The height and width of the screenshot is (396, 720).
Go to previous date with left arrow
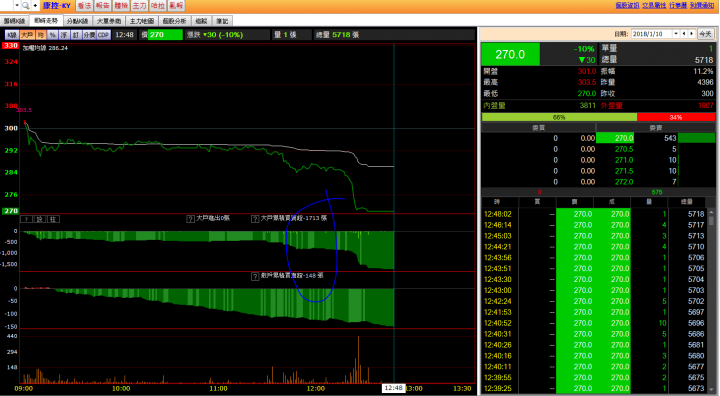(684, 34)
